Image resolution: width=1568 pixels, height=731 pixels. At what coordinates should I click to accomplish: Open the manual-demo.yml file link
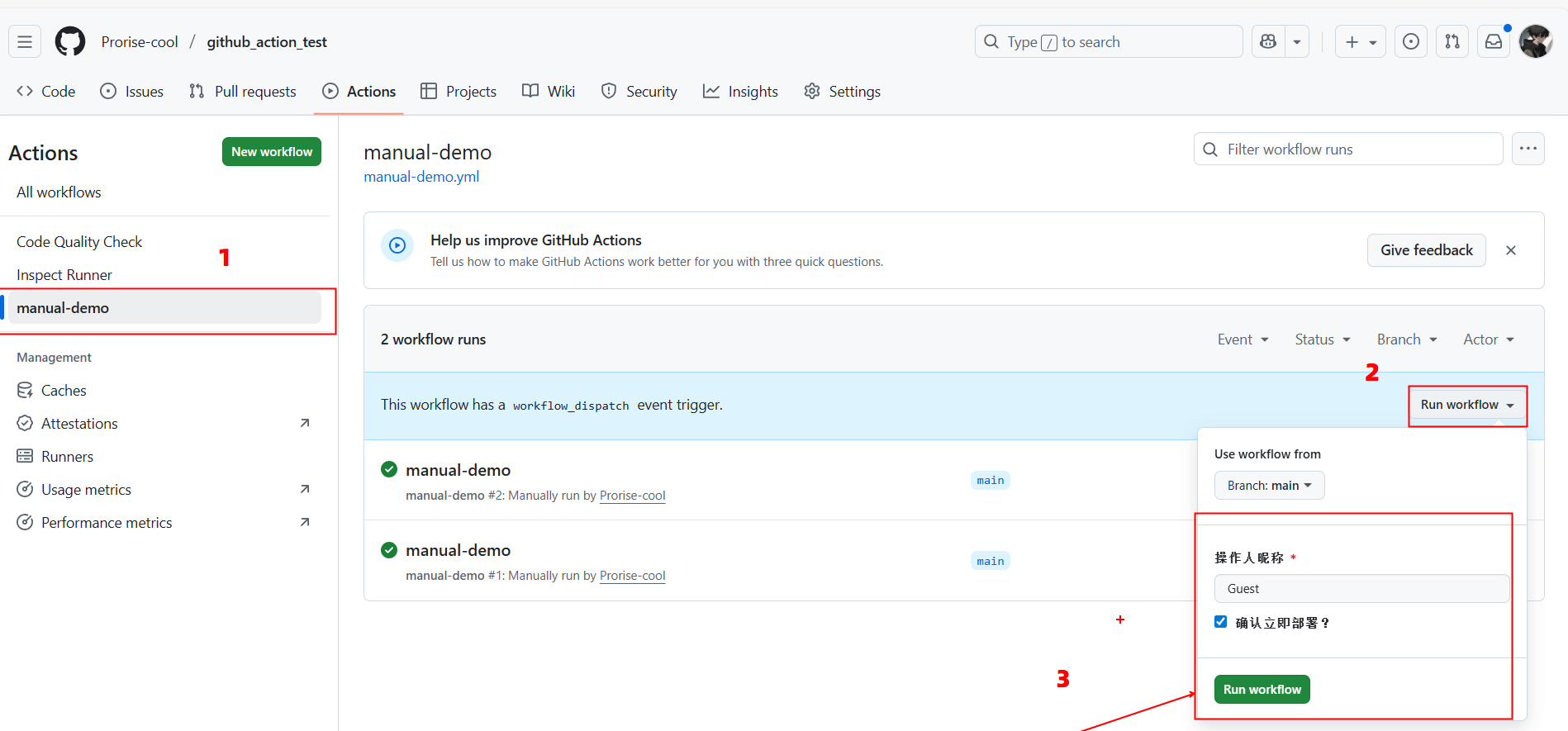click(421, 177)
